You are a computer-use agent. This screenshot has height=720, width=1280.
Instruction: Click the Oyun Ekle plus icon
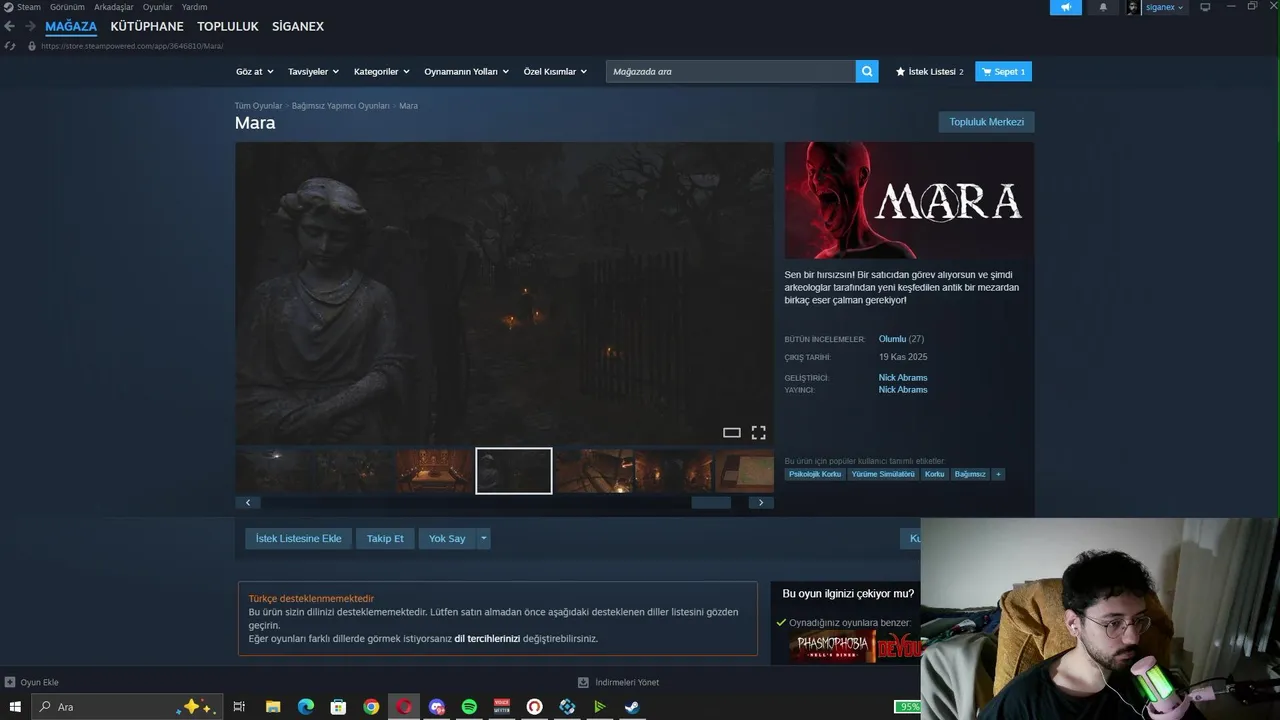[10, 682]
